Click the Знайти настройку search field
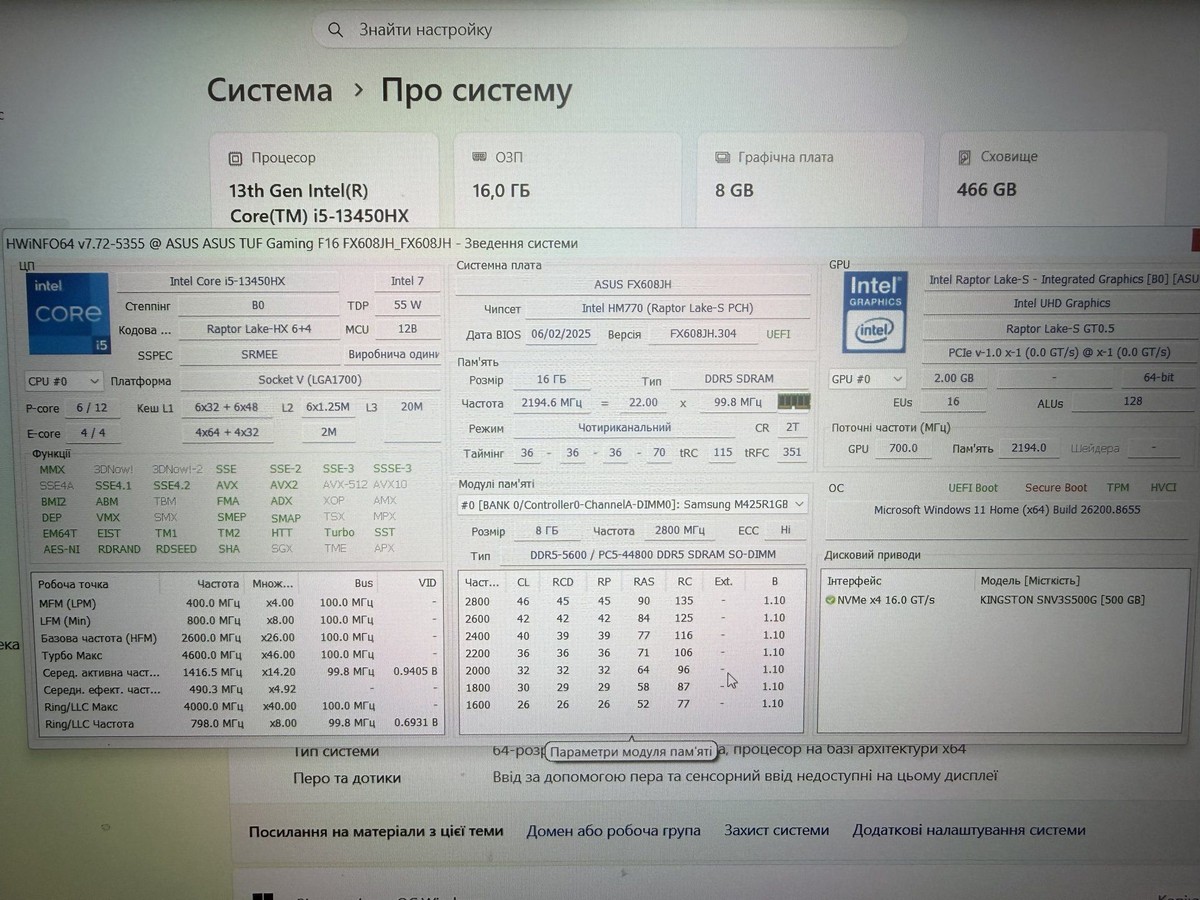Screen dimensions: 1200x900 click(610, 30)
